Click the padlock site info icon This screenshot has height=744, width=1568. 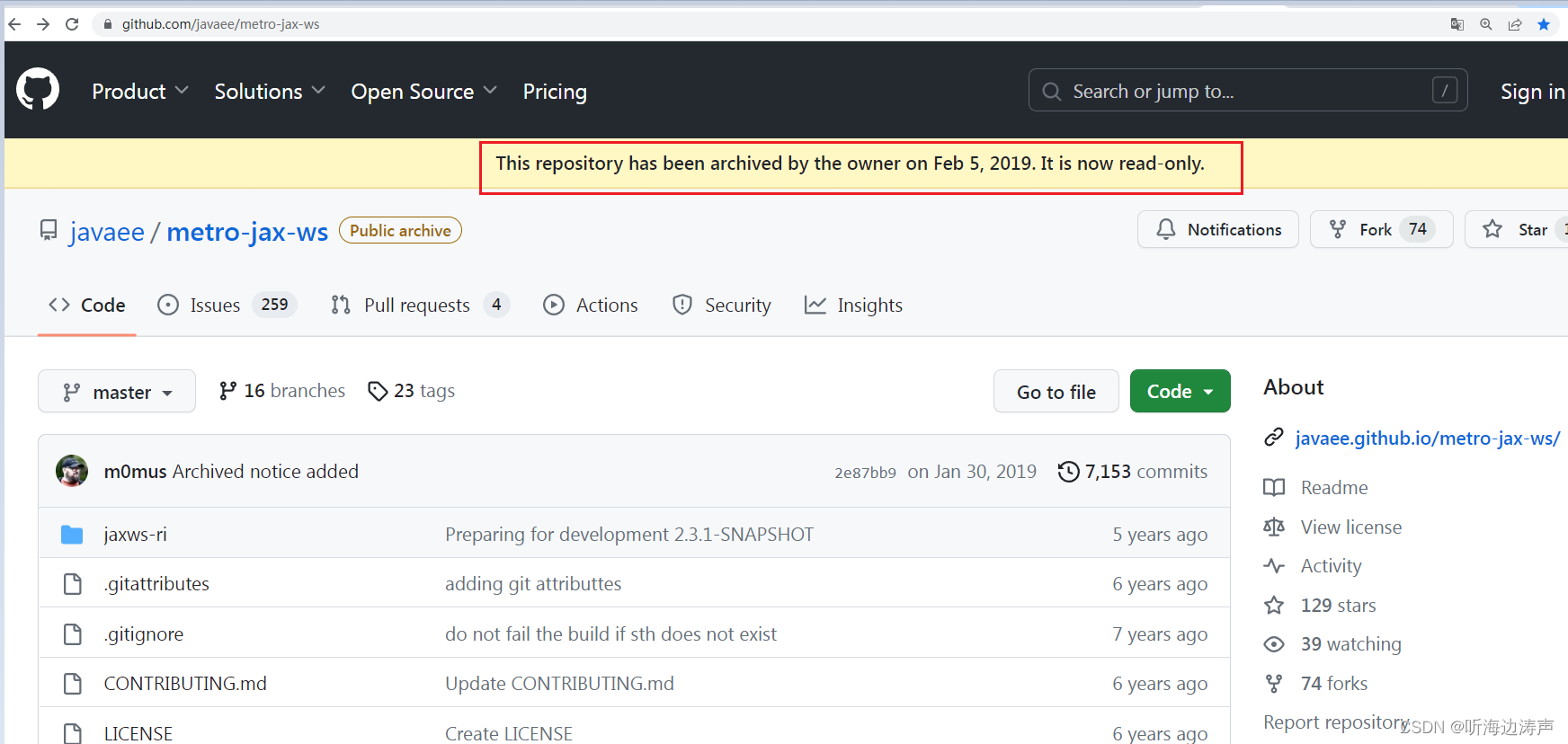pyautogui.click(x=108, y=24)
